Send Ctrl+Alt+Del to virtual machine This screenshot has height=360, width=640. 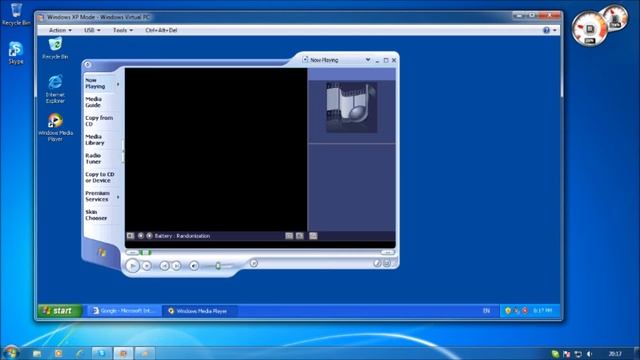[x=161, y=30]
